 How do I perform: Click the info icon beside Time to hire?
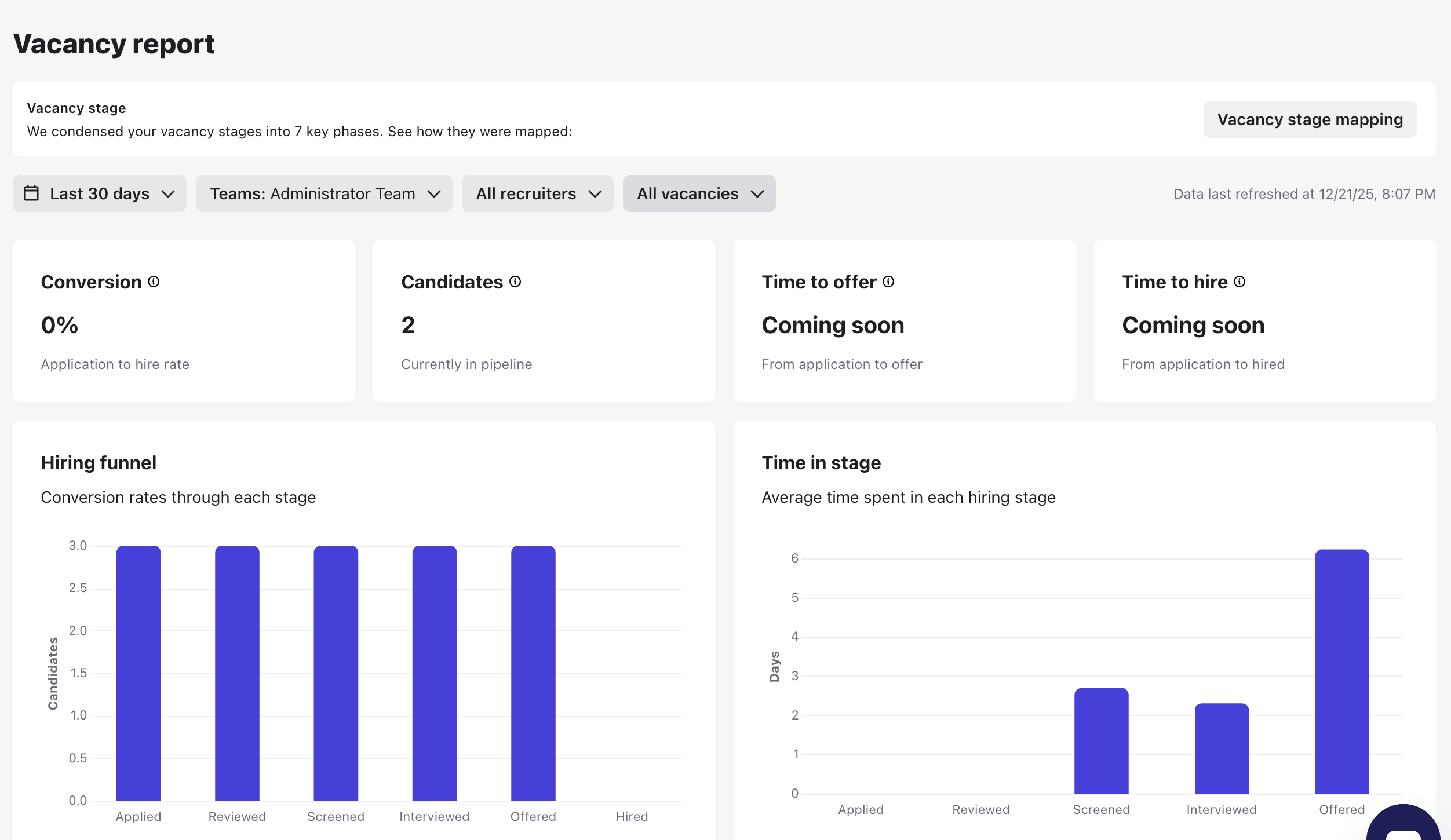coord(1239,282)
